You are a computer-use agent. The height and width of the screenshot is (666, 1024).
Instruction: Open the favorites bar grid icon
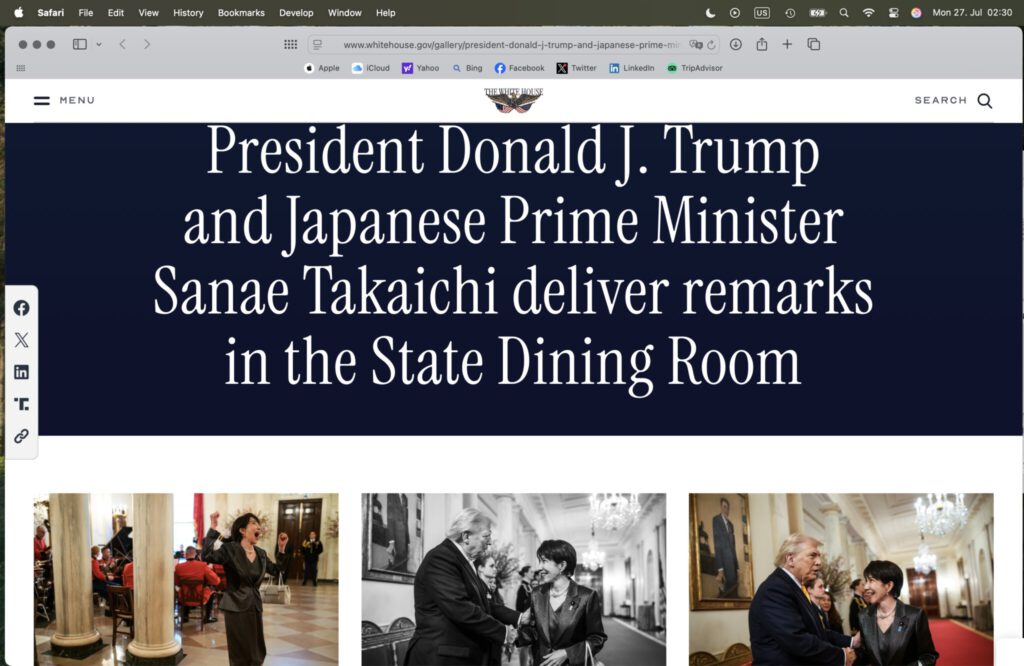click(x=21, y=68)
